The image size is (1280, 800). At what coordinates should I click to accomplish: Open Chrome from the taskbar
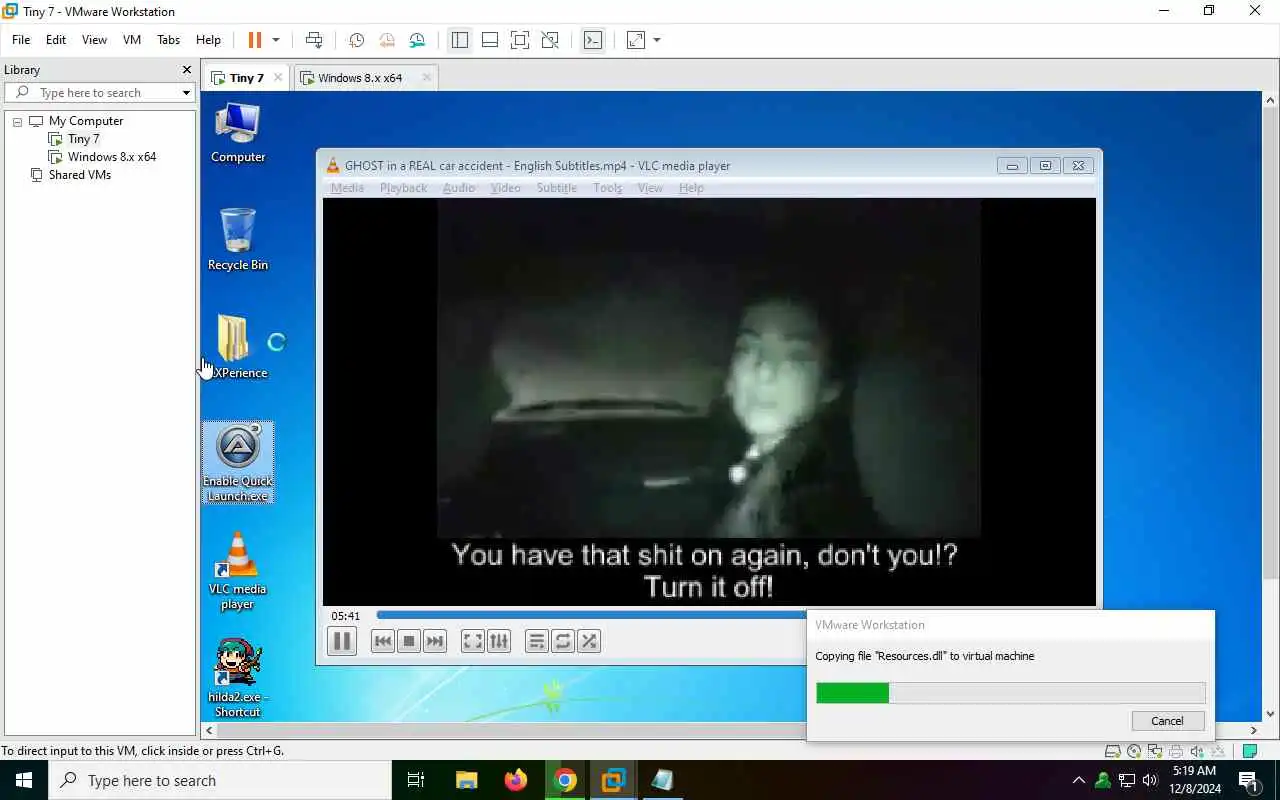click(x=565, y=780)
